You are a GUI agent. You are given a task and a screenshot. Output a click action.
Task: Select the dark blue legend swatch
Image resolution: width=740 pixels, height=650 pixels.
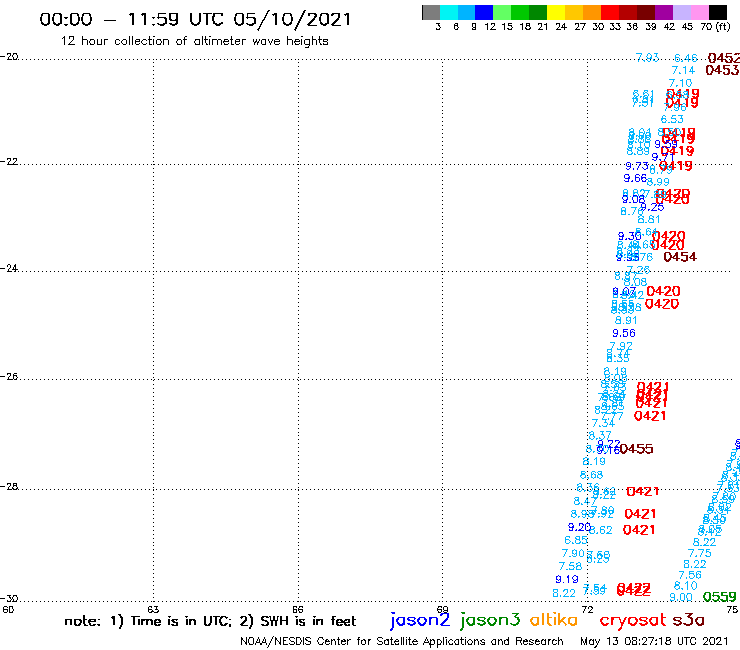(x=484, y=12)
